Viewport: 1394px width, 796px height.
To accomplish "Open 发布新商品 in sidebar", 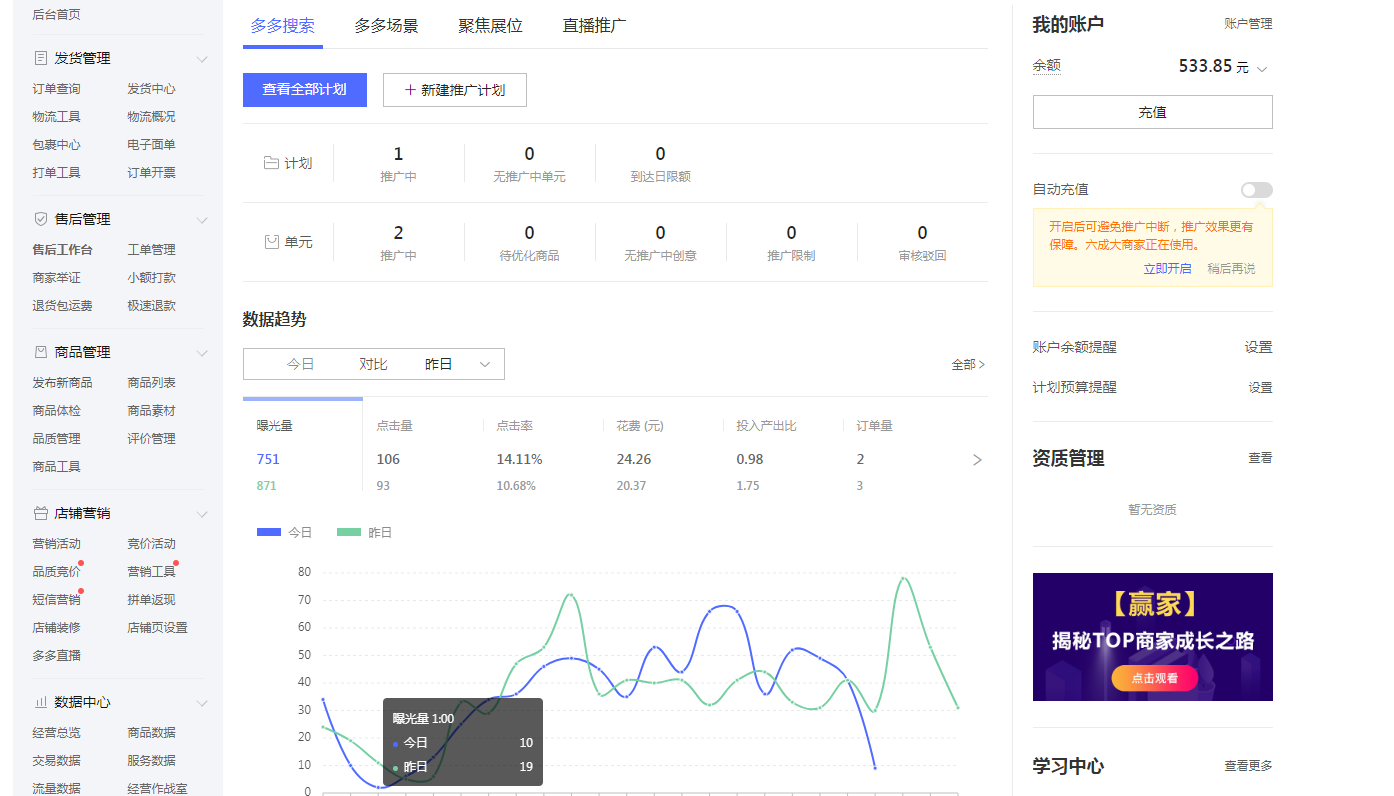I will coord(62,383).
